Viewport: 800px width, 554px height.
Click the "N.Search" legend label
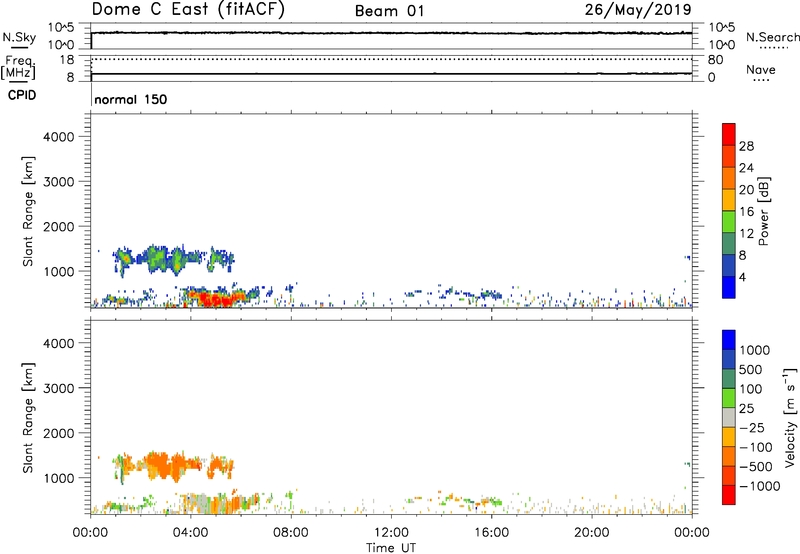pyautogui.click(x=772, y=37)
